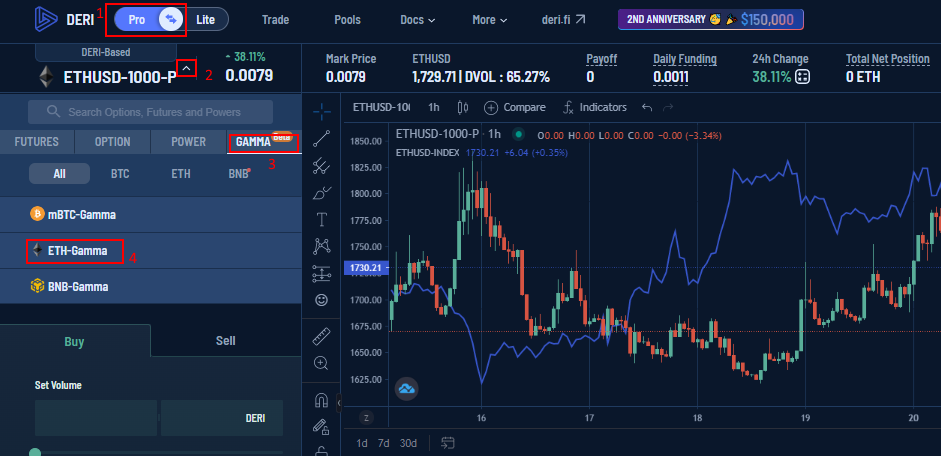This screenshot has width=941, height=456.
Task: Click the Pro/Lite swap arrows knob
Action: (x=171, y=19)
